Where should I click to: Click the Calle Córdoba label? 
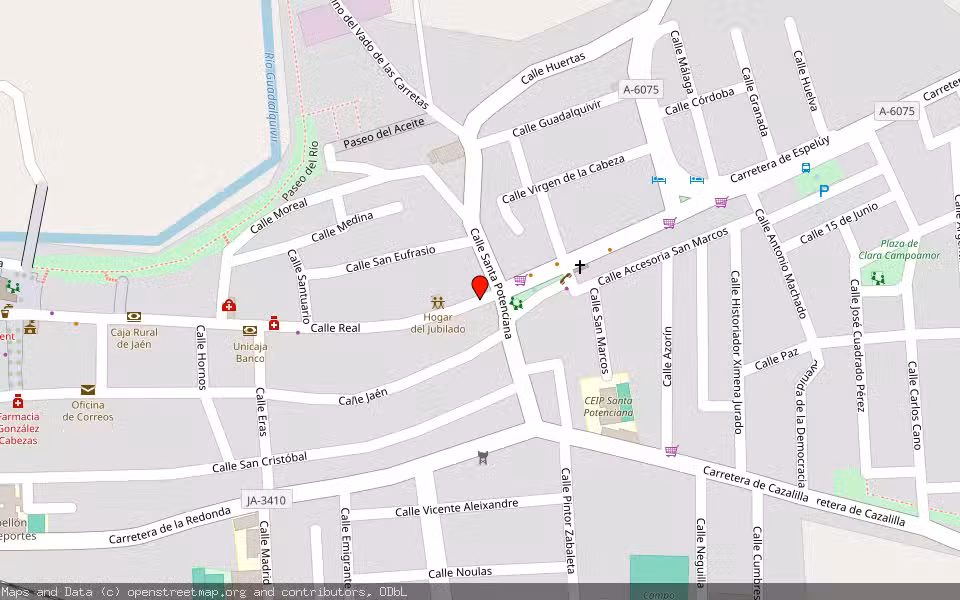pyautogui.click(x=700, y=102)
